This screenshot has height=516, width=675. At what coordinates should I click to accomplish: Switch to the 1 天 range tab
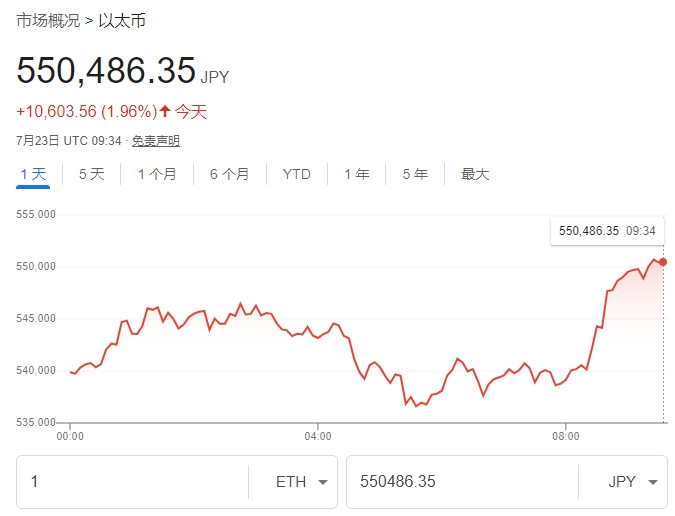click(x=33, y=174)
